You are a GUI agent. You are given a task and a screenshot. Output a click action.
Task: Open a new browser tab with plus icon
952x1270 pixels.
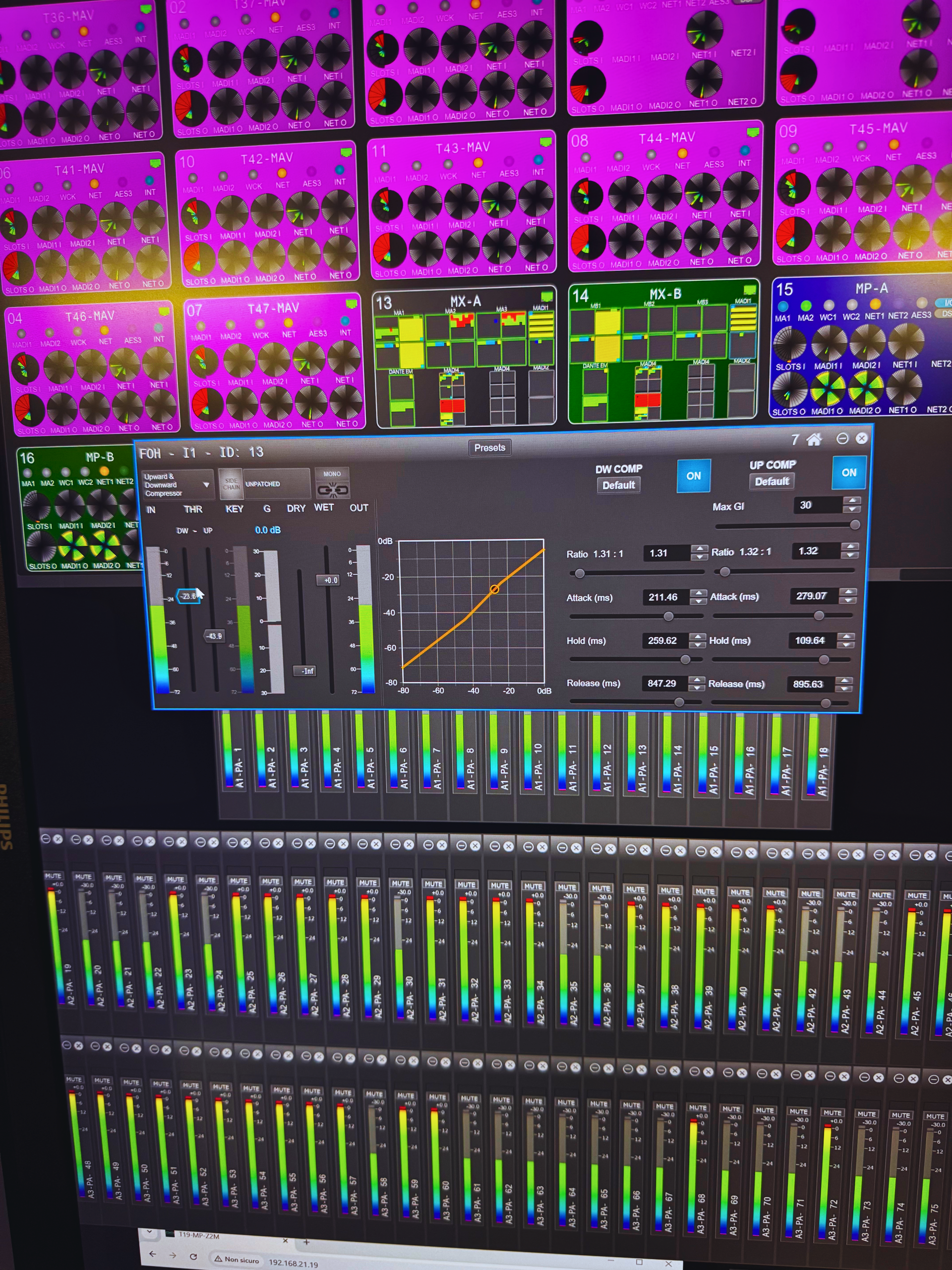point(306,1242)
